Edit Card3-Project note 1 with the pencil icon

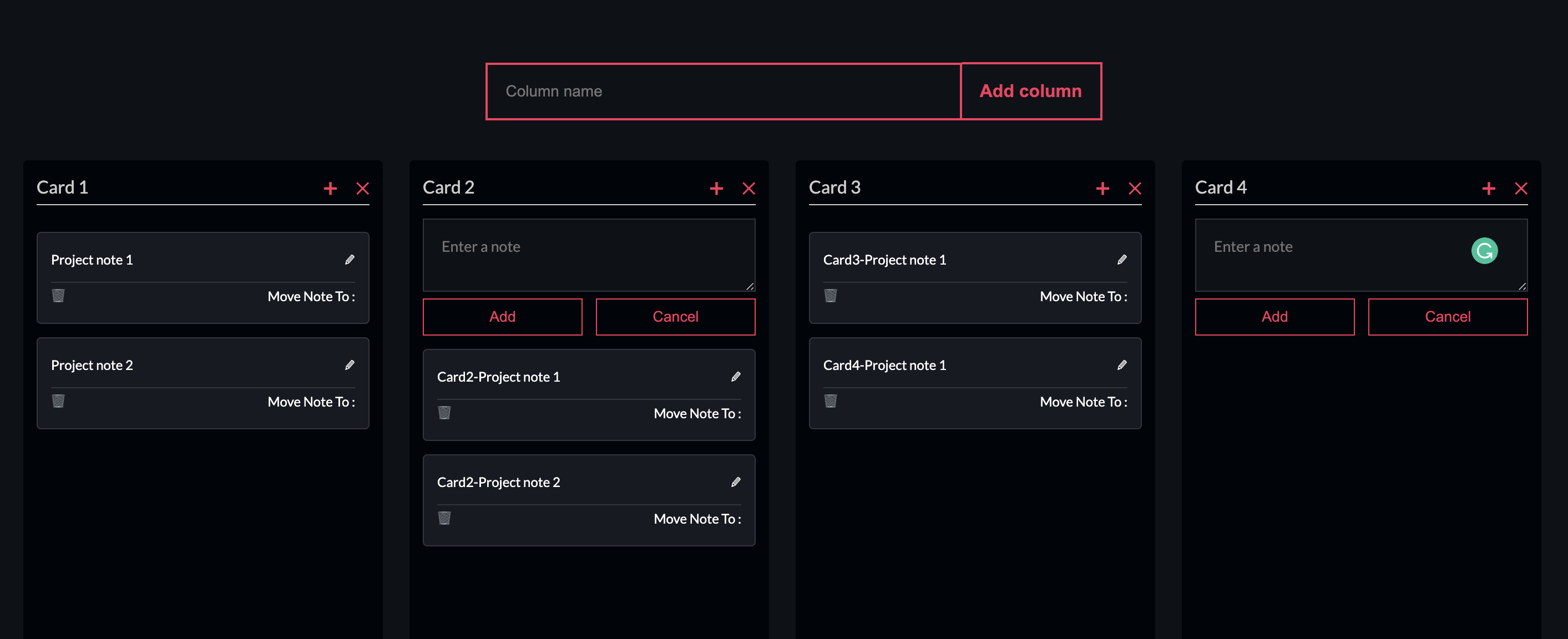point(1122,259)
